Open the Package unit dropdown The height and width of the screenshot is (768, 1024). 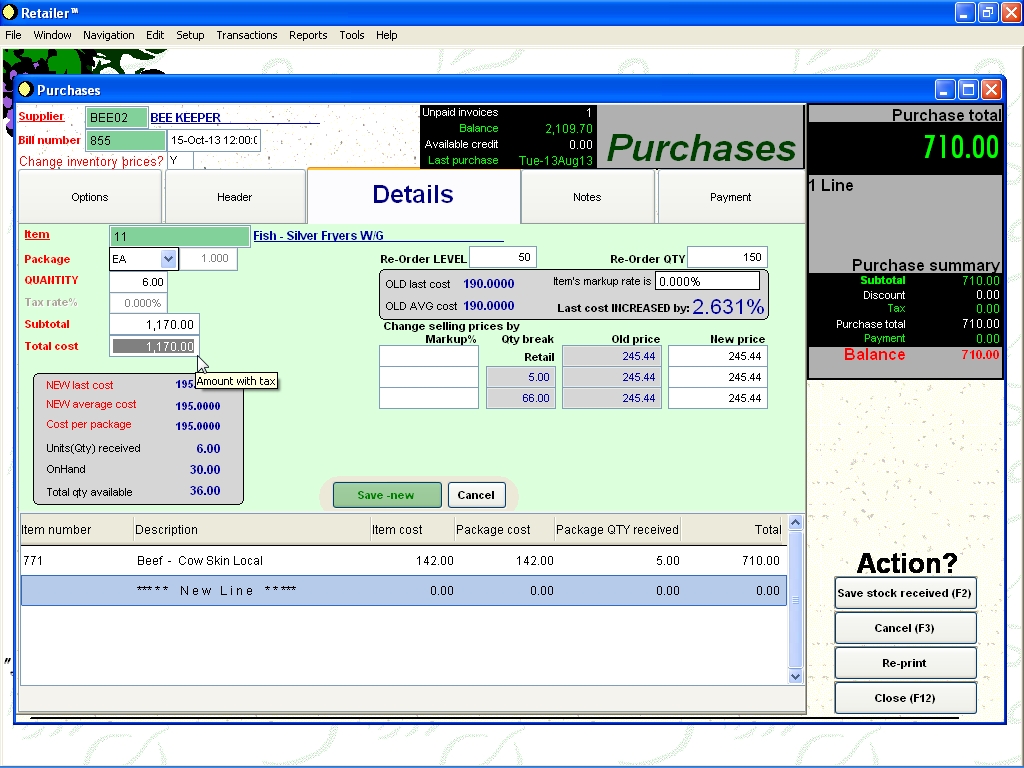(168, 259)
